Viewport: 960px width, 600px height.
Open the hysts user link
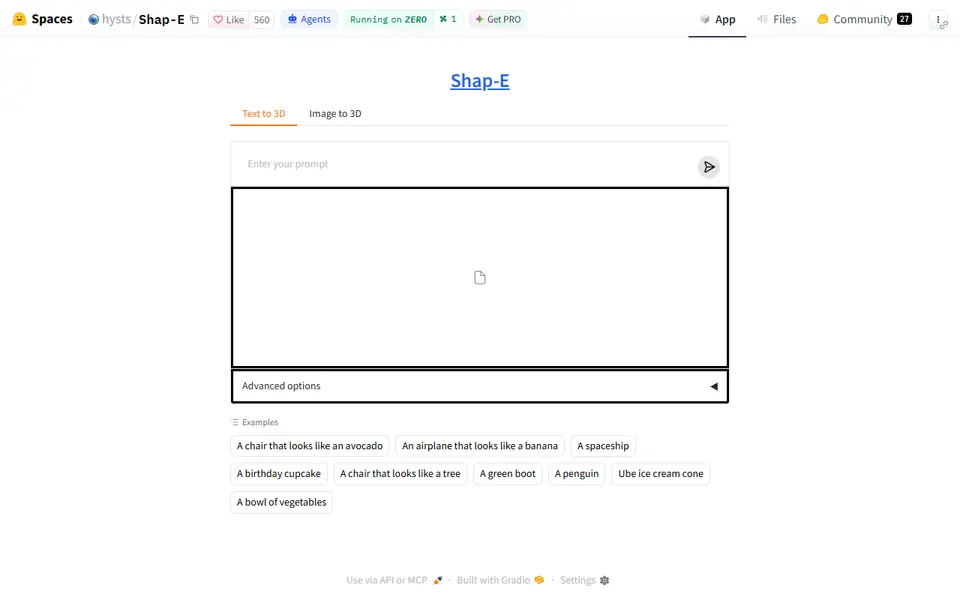116,19
